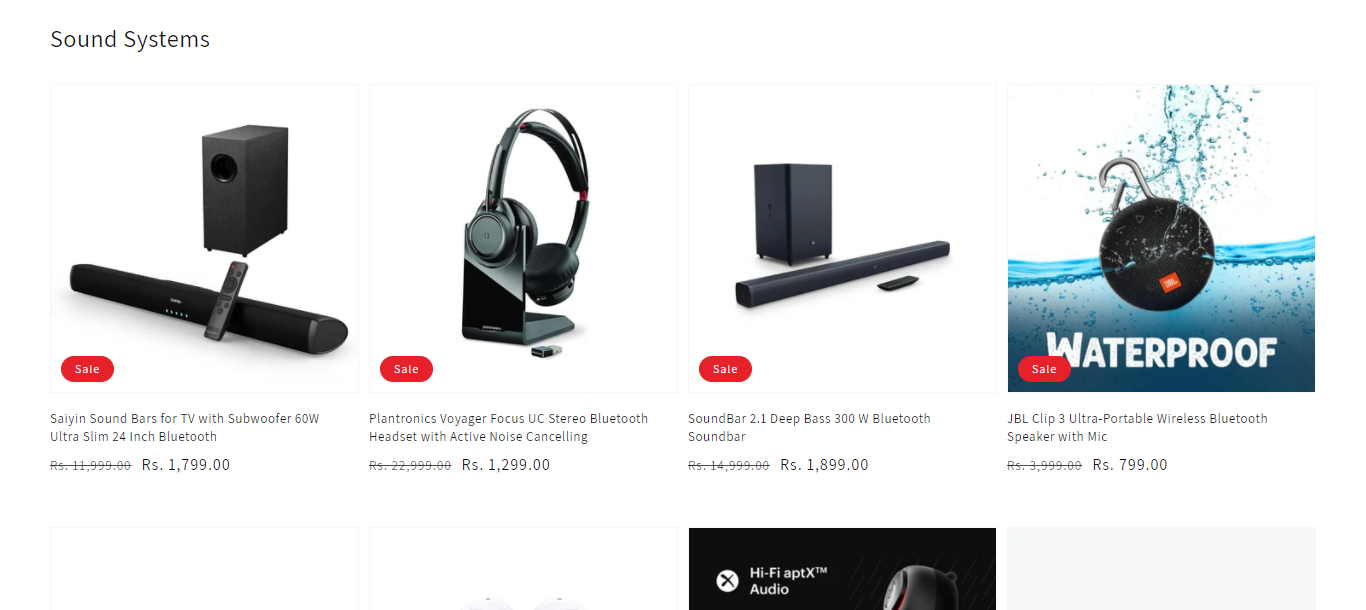Click the struck-through Rs. 22,999.00 original price

410,466
